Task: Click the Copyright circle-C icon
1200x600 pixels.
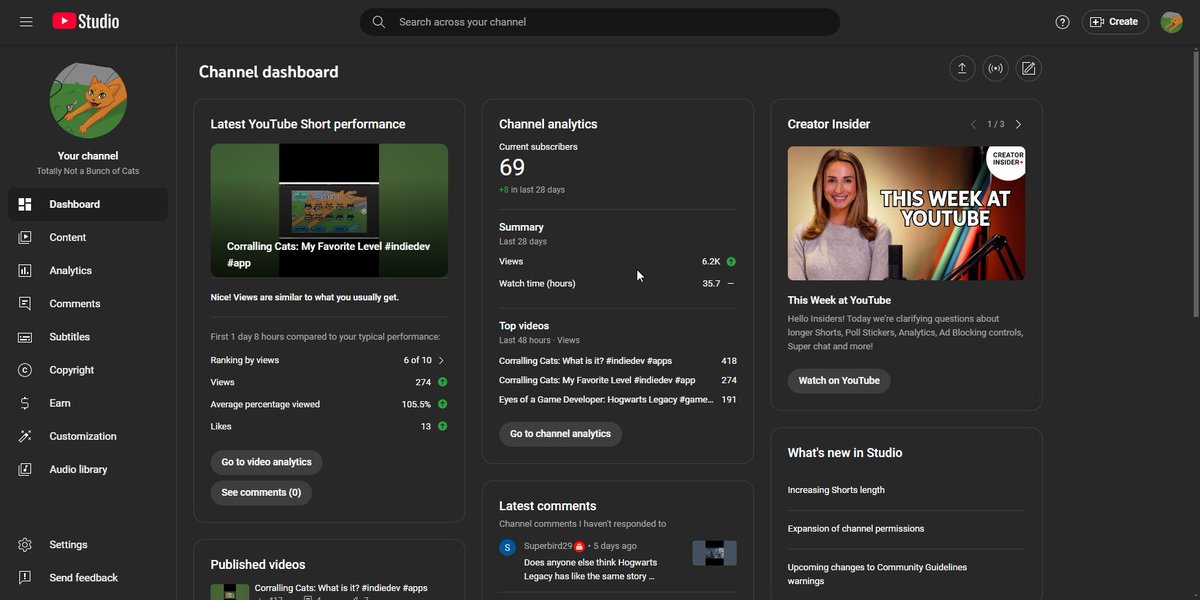Action: coord(26,370)
